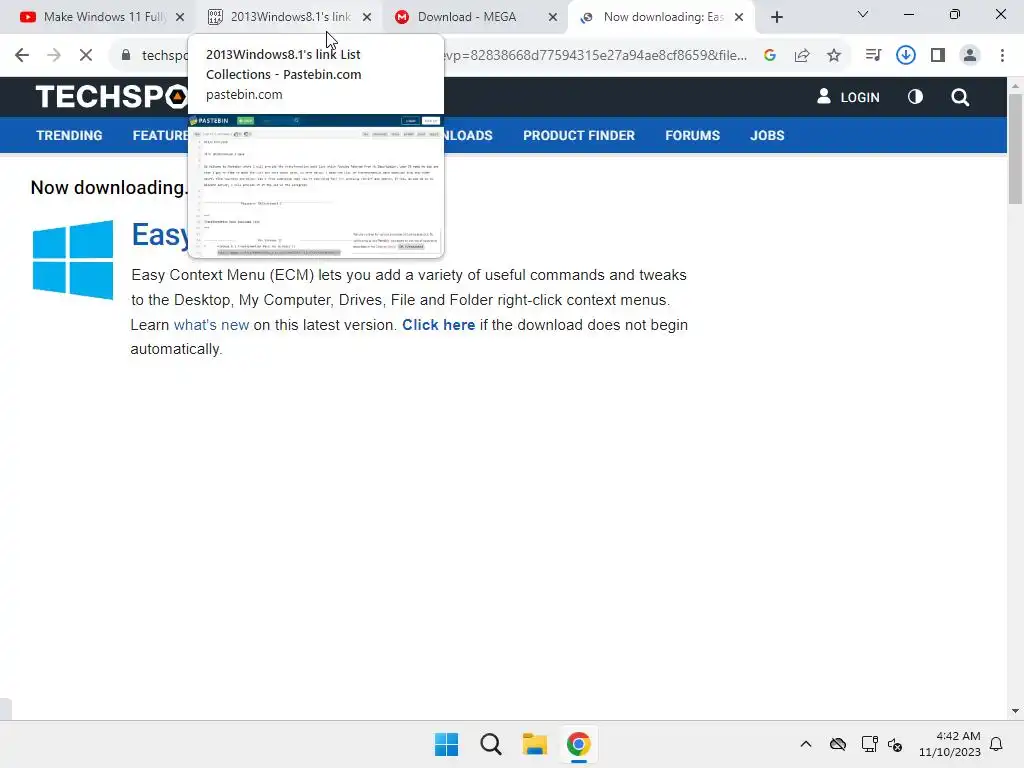Open the what's new link

211,325
